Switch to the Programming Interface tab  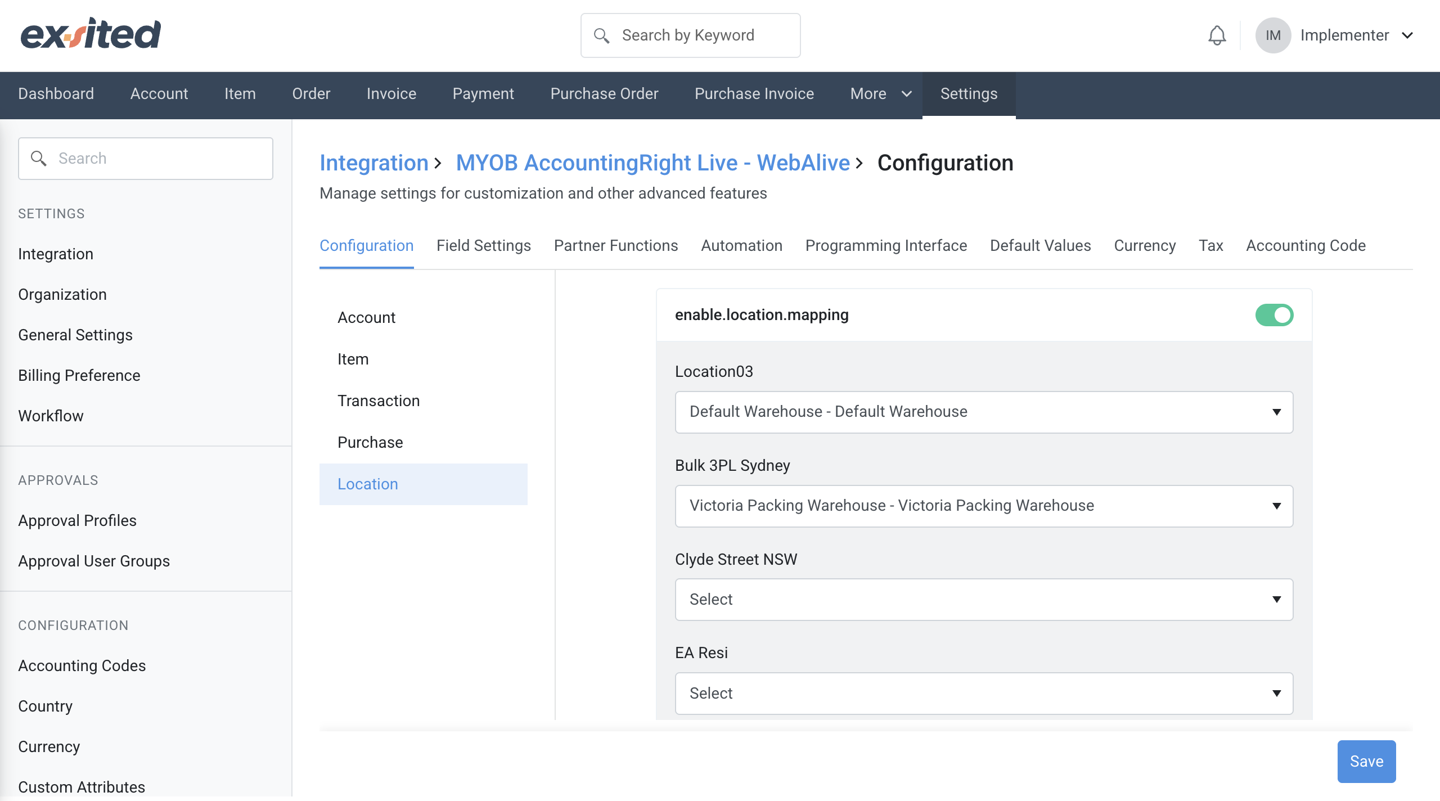(x=886, y=246)
